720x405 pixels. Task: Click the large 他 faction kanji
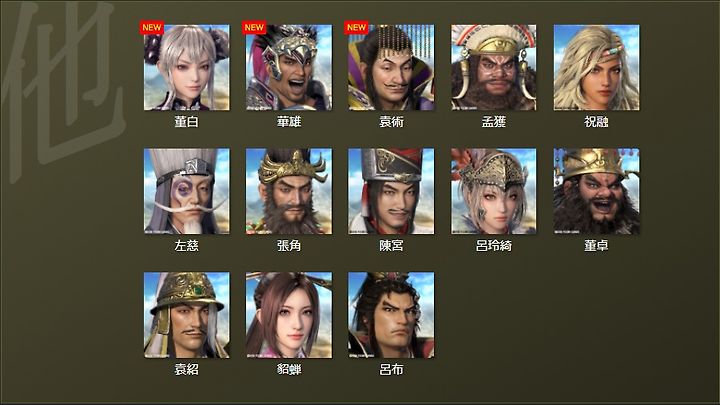pos(64,87)
